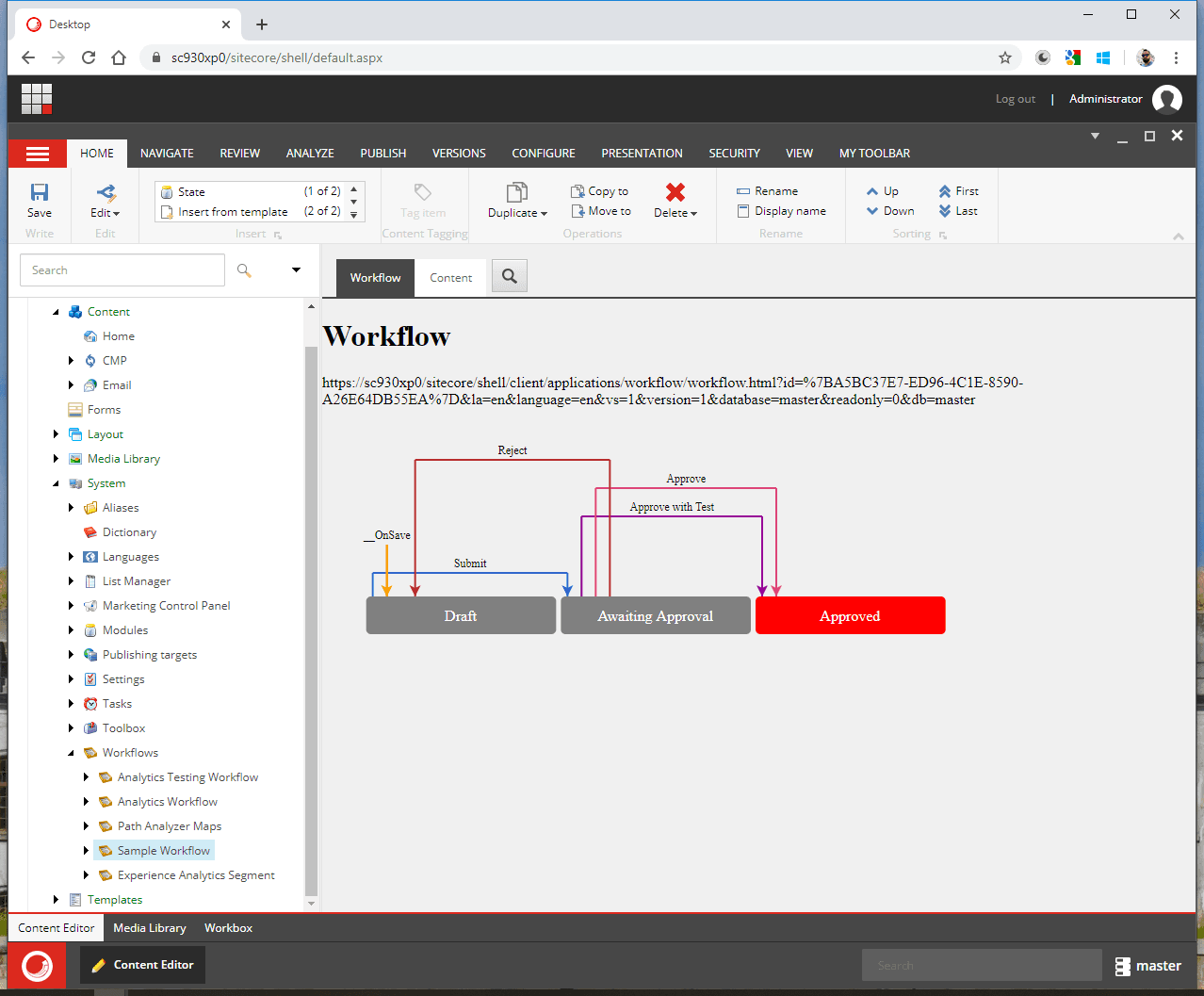Click the master database icon in the status bar
This screenshot has height=996, width=1204.
tap(1122, 965)
